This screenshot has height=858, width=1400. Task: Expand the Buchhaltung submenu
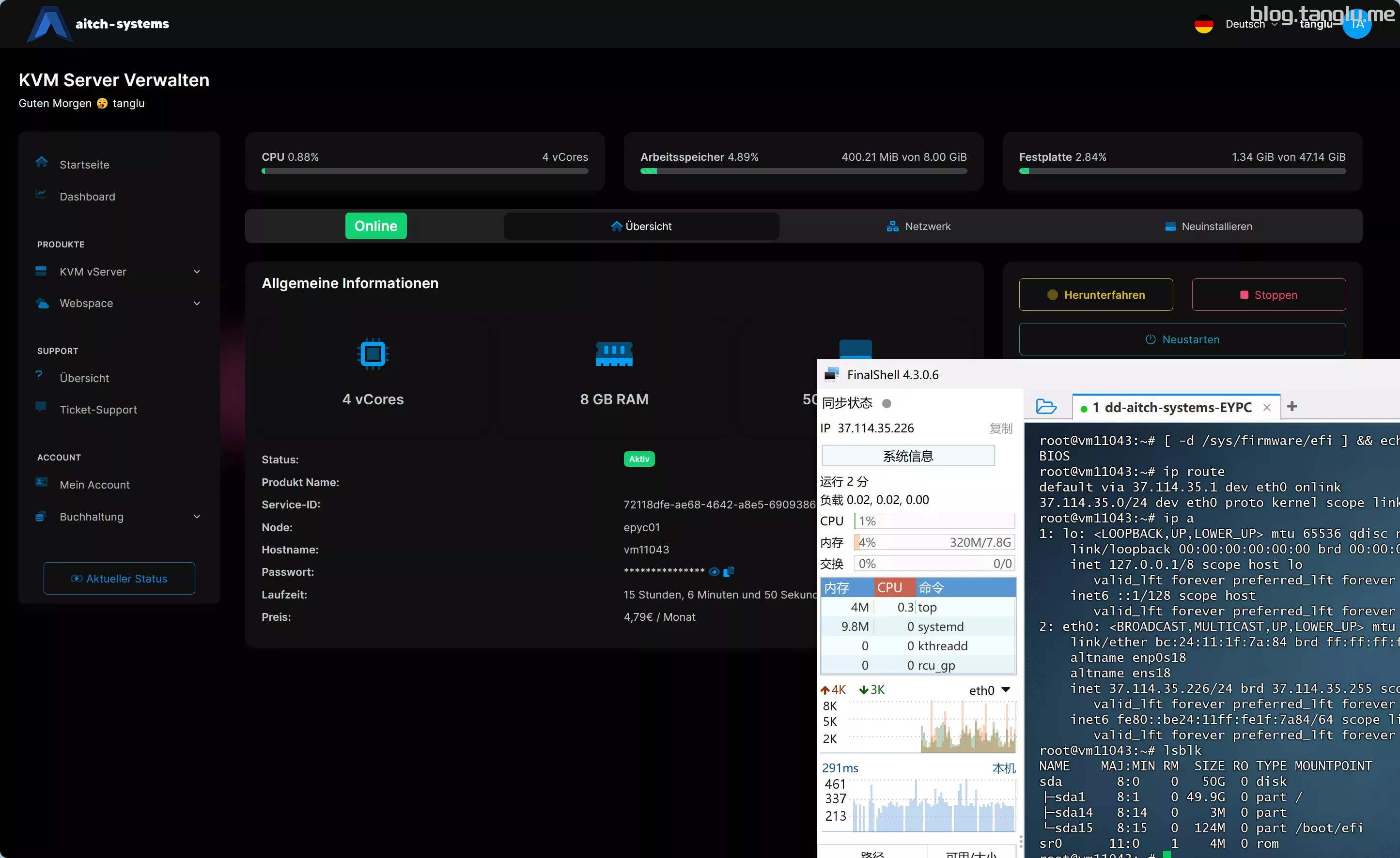[197, 517]
